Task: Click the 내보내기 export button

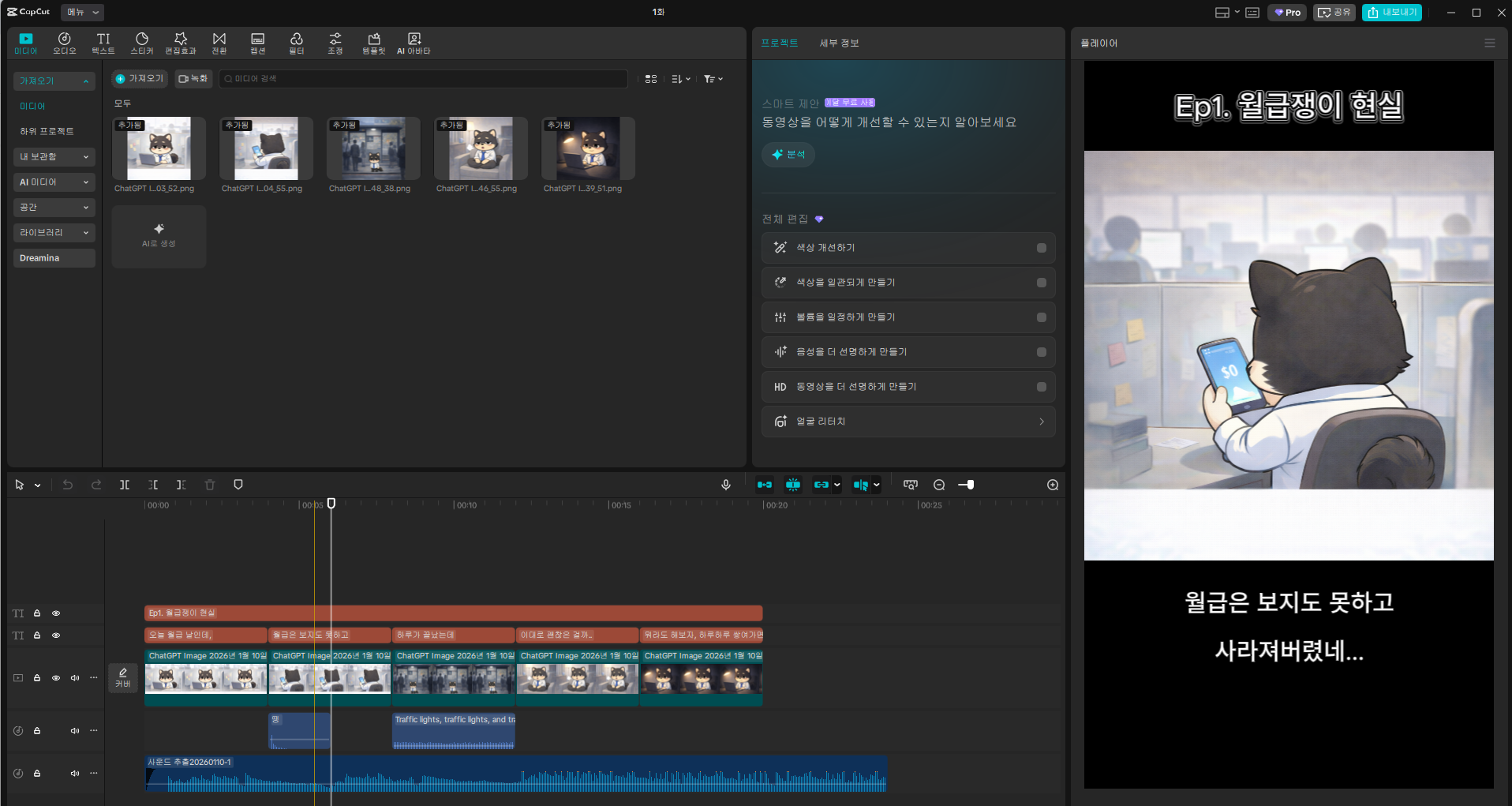Action: [1392, 13]
